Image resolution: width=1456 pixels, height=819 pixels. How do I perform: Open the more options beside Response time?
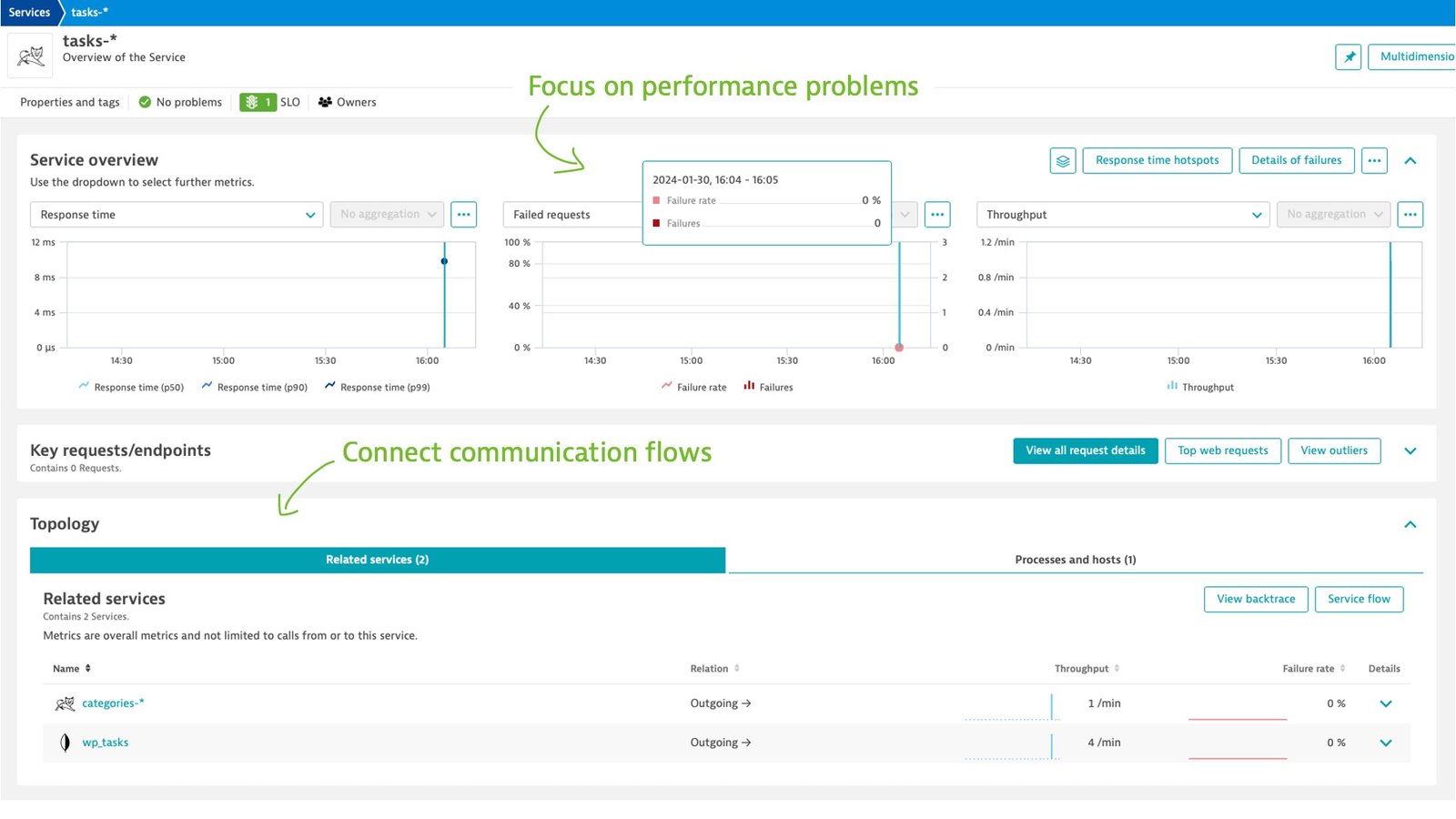[x=464, y=215]
